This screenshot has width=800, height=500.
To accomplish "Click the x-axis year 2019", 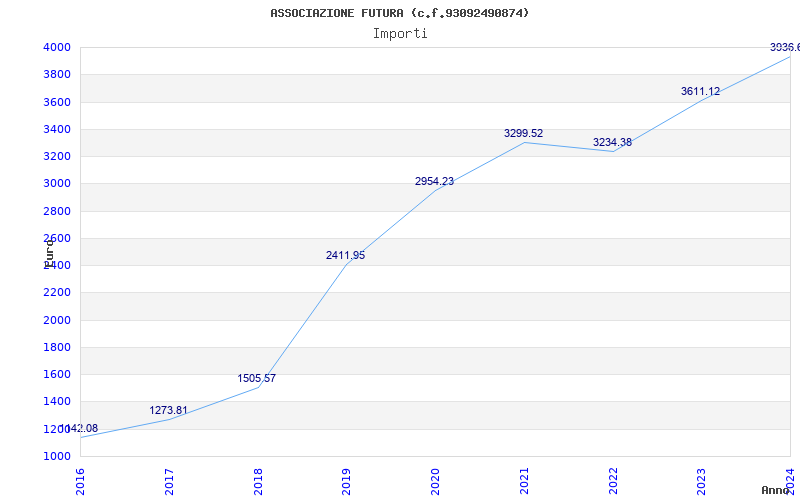I will click(346, 482).
